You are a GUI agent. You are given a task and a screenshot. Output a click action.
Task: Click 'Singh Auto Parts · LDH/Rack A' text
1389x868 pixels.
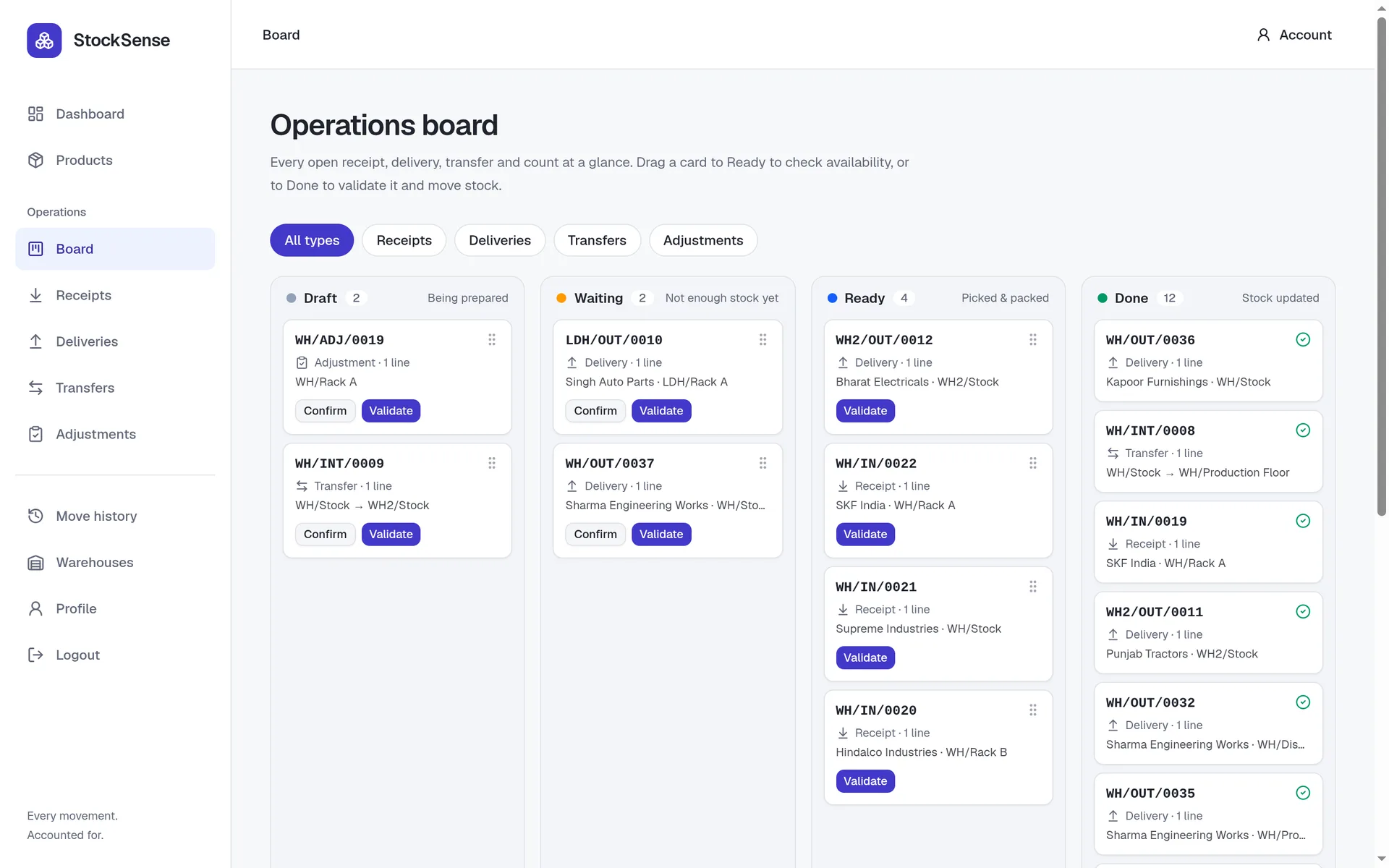(646, 382)
